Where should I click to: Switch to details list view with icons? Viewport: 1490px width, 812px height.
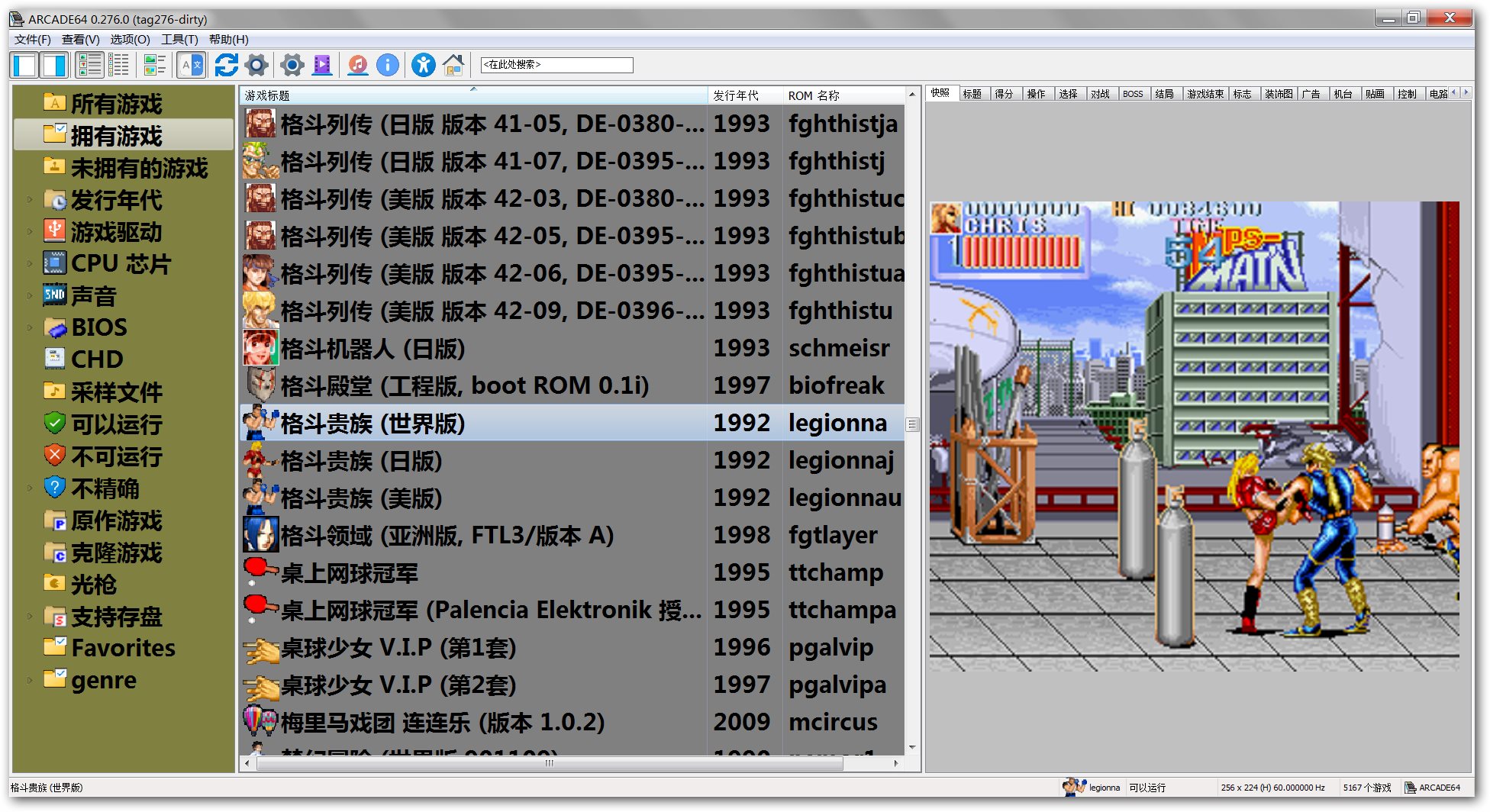(x=89, y=66)
